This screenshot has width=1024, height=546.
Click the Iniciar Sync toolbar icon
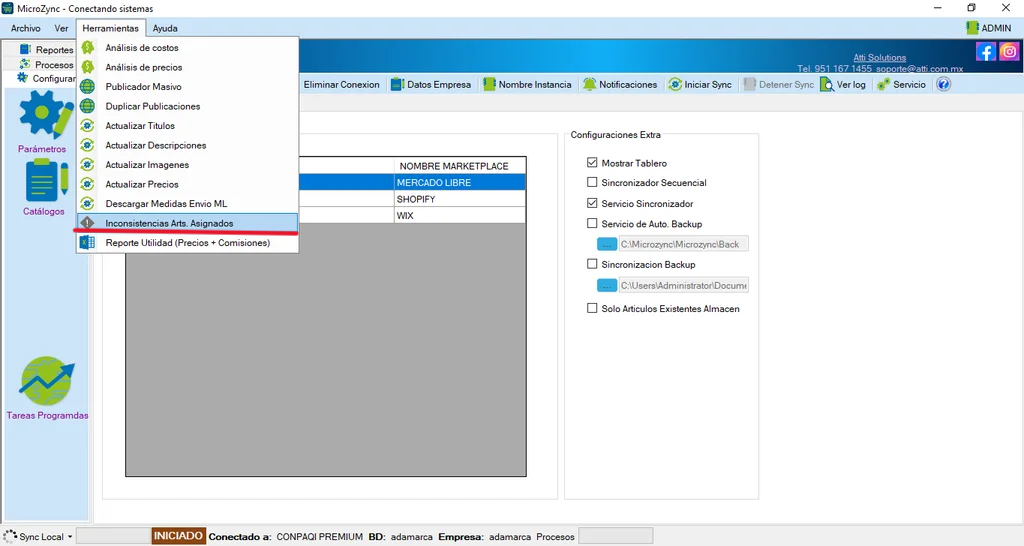click(x=675, y=84)
